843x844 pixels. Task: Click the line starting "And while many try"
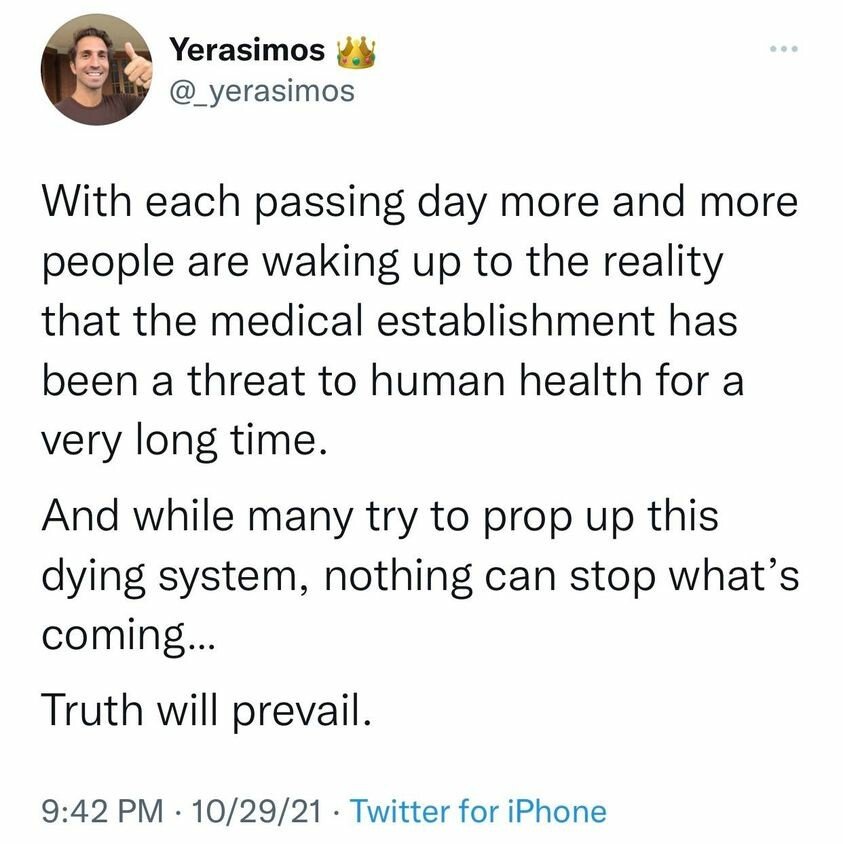click(x=379, y=519)
